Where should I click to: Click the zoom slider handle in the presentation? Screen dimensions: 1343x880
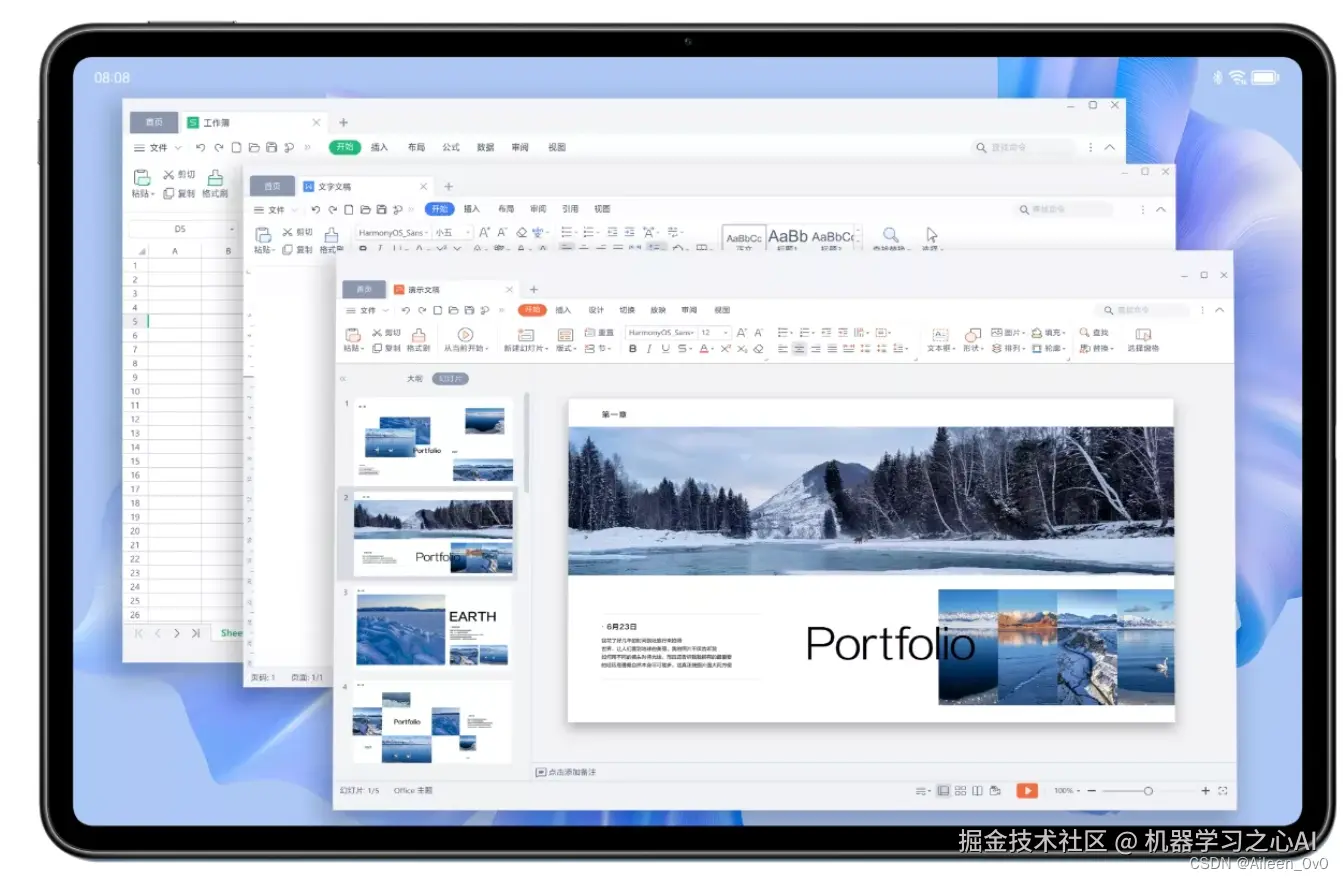pyautogui.click(x=1148, y=790)
